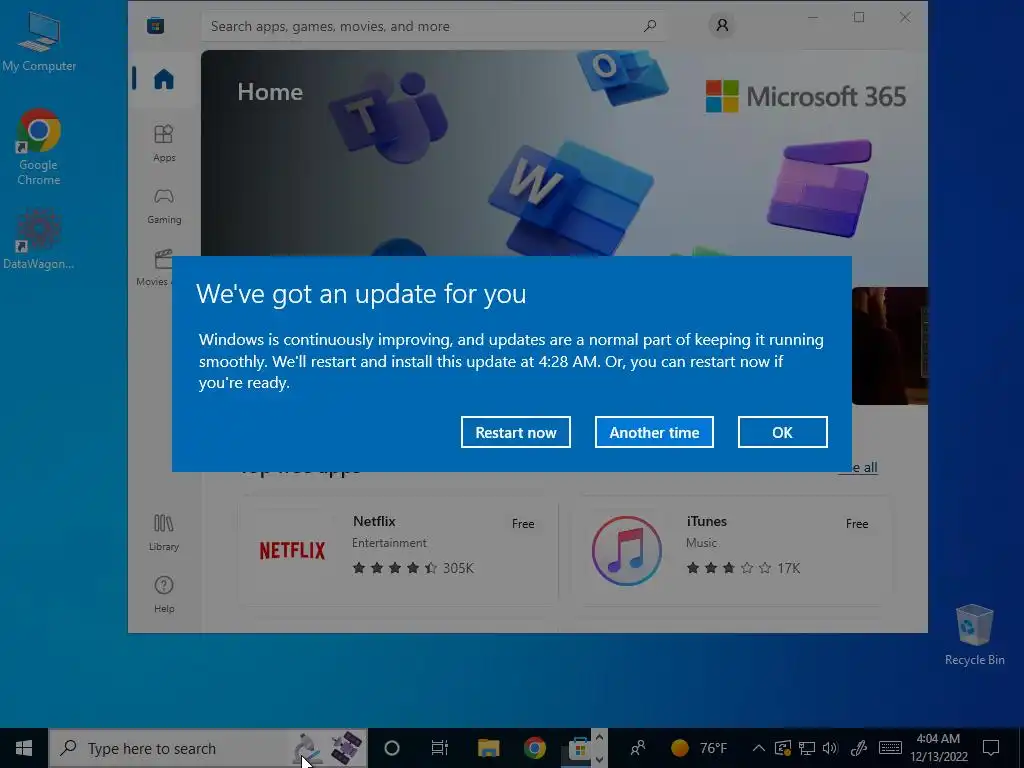Open Chrome from the taskbar
1024x768 pixels.
(x=534, y=748)
